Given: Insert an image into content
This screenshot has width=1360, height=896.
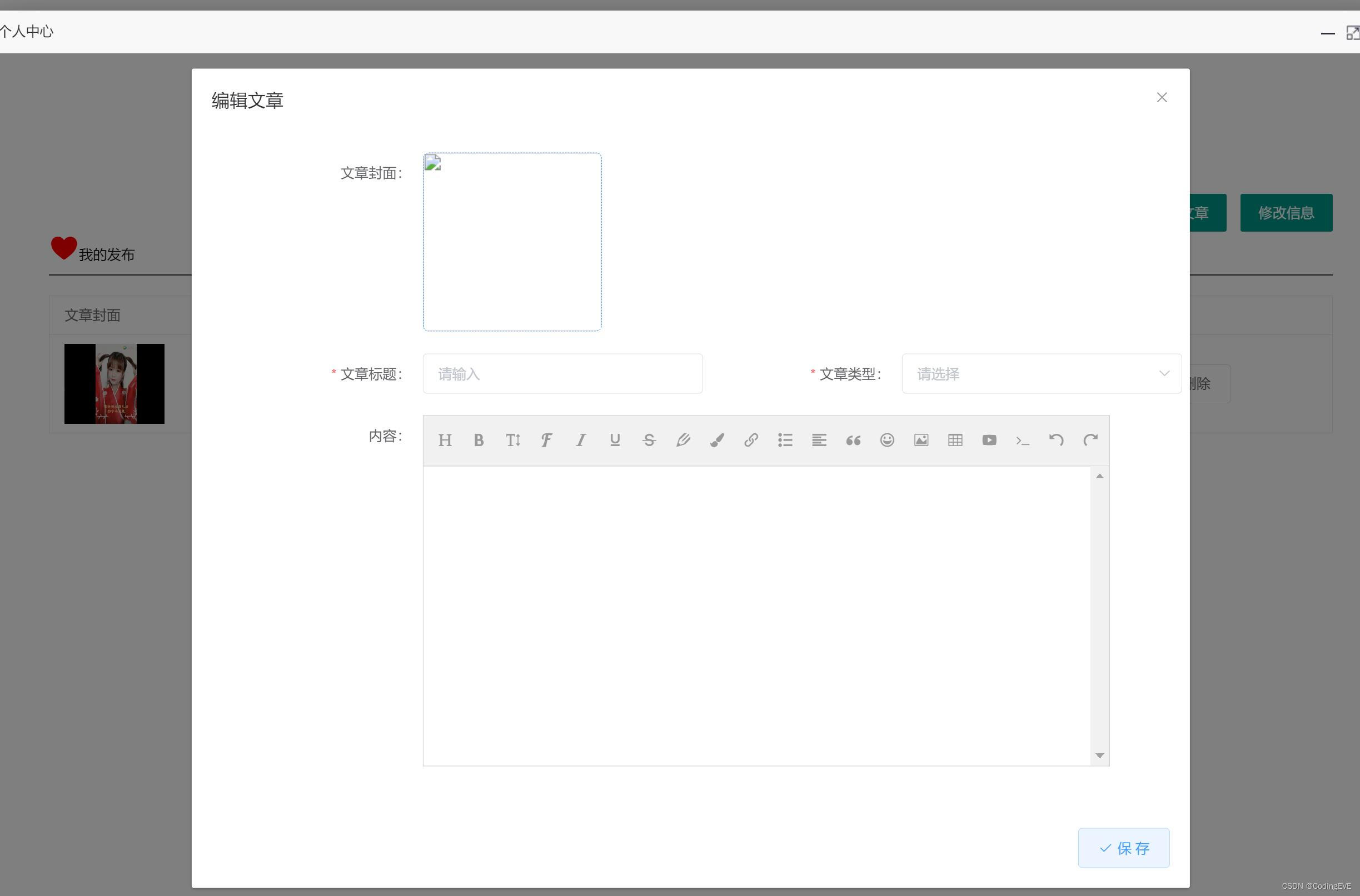Looking at the screenshot, I should point(921,440).
